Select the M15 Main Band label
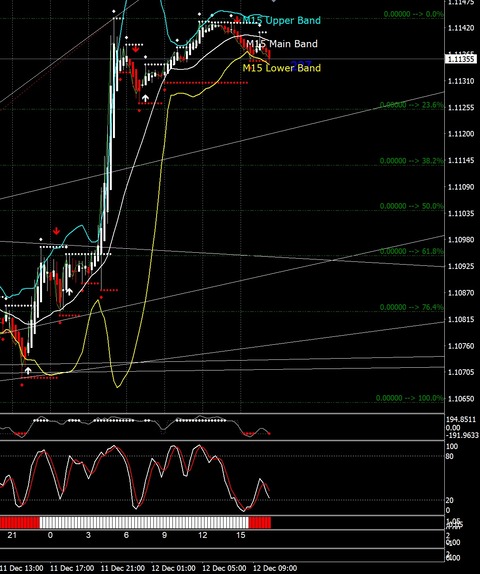 pos(282,44)
